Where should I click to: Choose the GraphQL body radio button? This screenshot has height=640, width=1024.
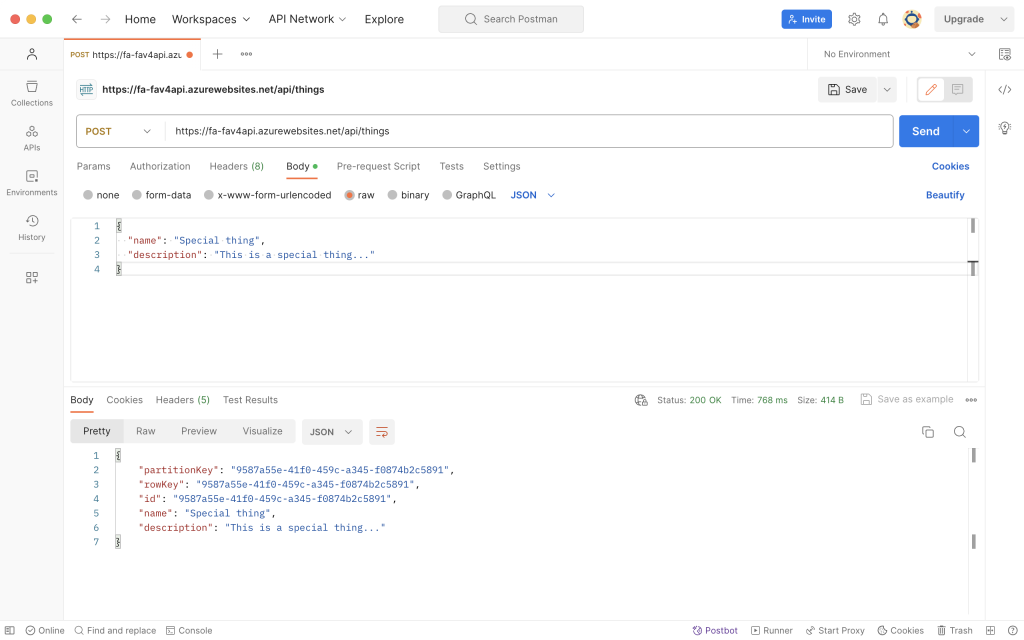tap(448, 195)
